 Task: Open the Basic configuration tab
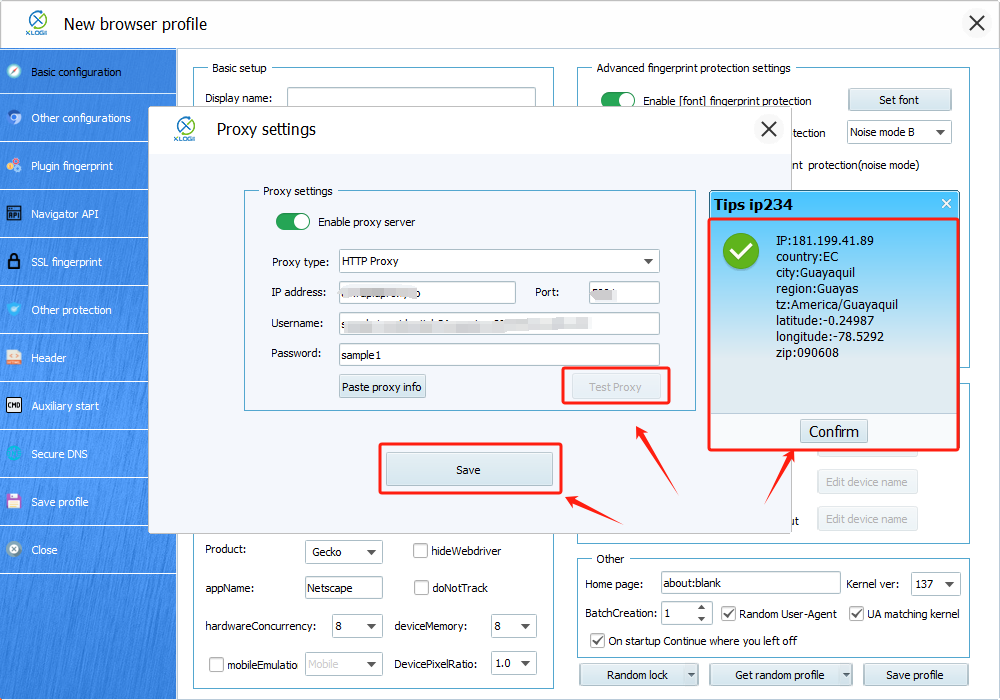76,72
